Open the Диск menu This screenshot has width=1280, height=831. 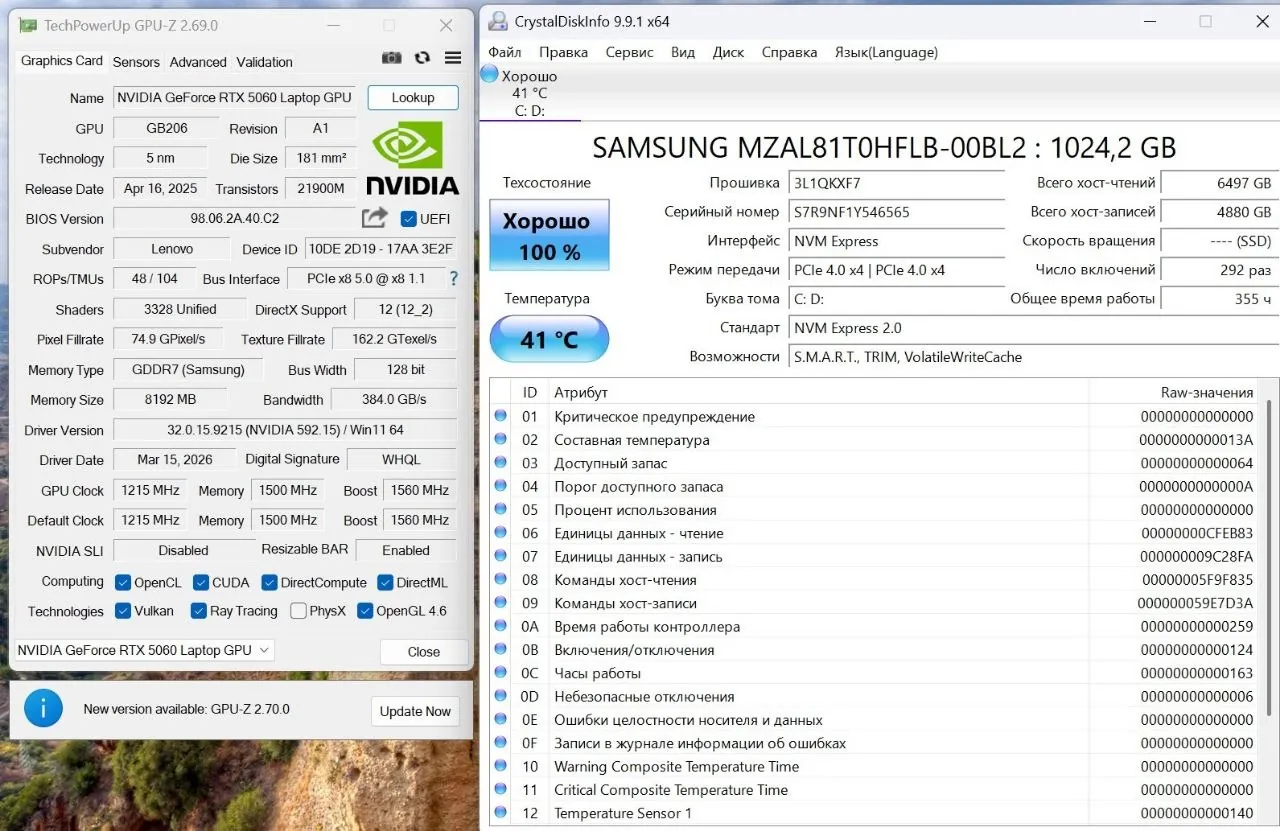pos(728,52)
